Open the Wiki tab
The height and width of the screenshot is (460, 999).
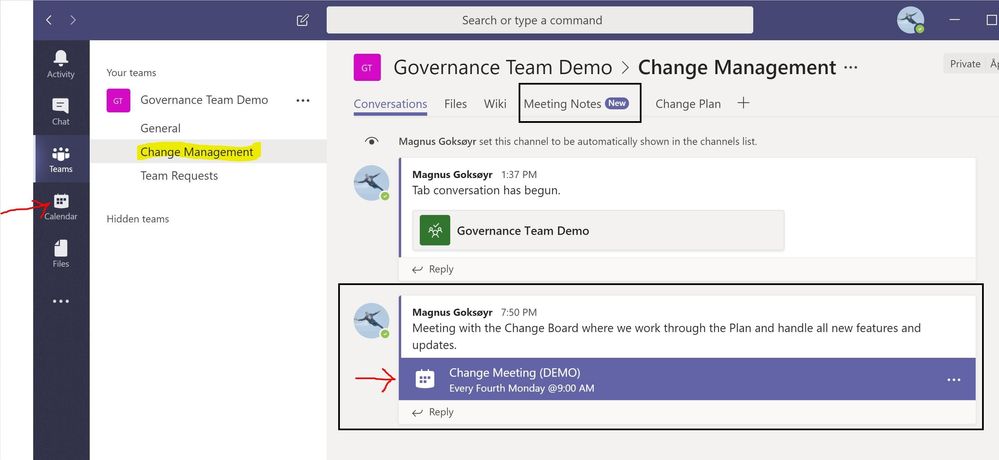tap(495, 104)
